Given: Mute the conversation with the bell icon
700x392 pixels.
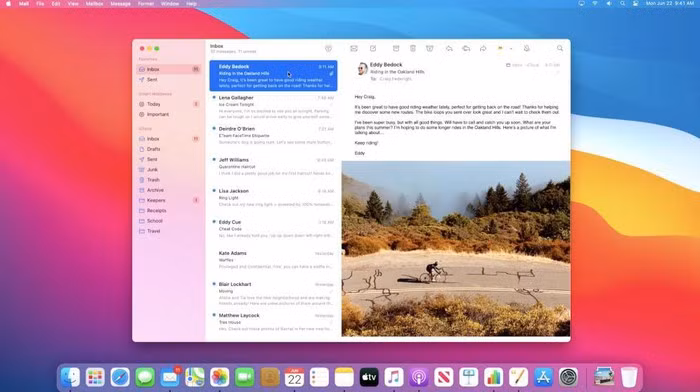Looking at the screenshot, I should (527, 48).
